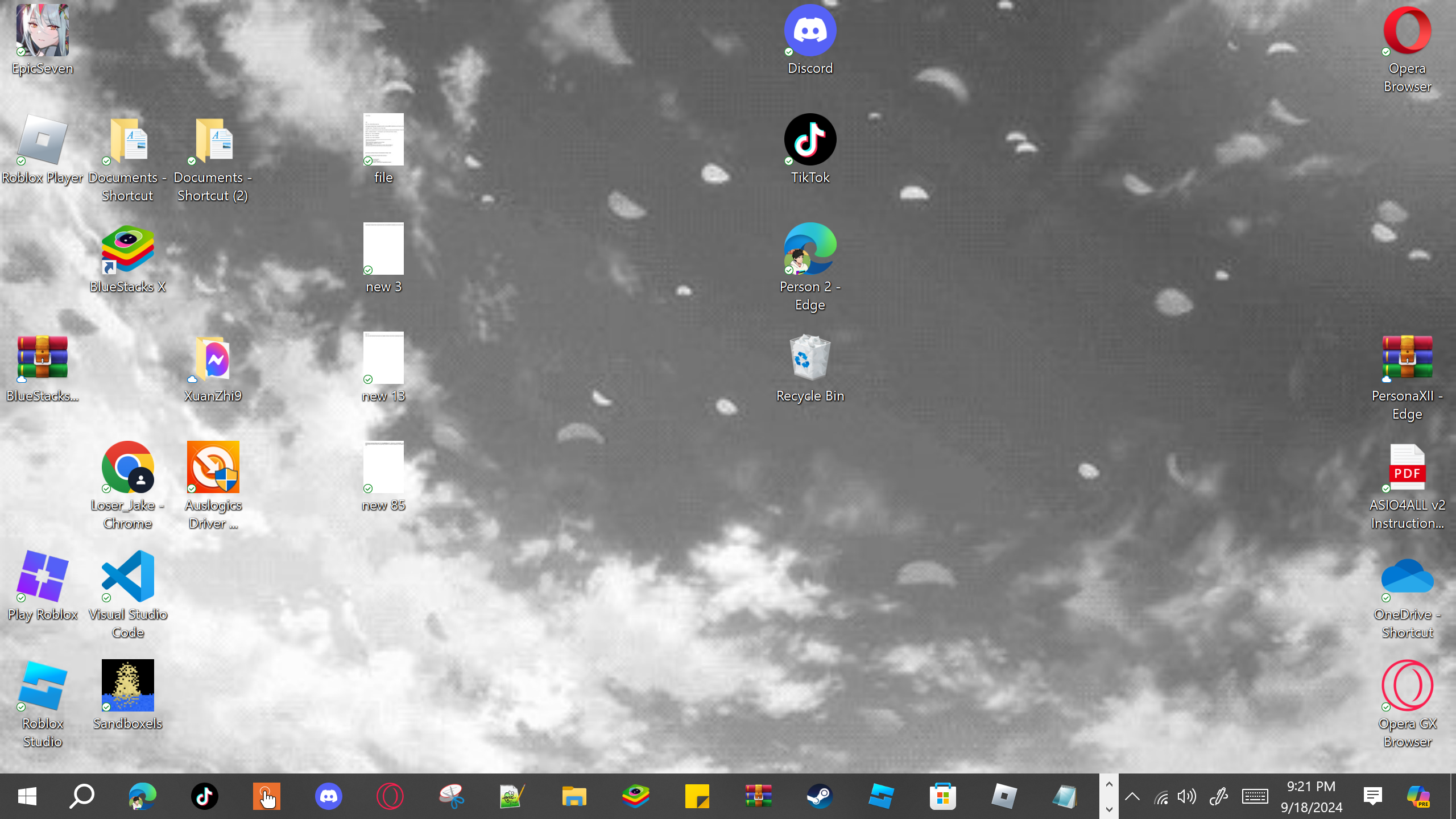The height and width of the screenshot is (819, 1456).
Task: Open the Discord desktop icon
Action: pyautogui.click(x=810, y=31)
